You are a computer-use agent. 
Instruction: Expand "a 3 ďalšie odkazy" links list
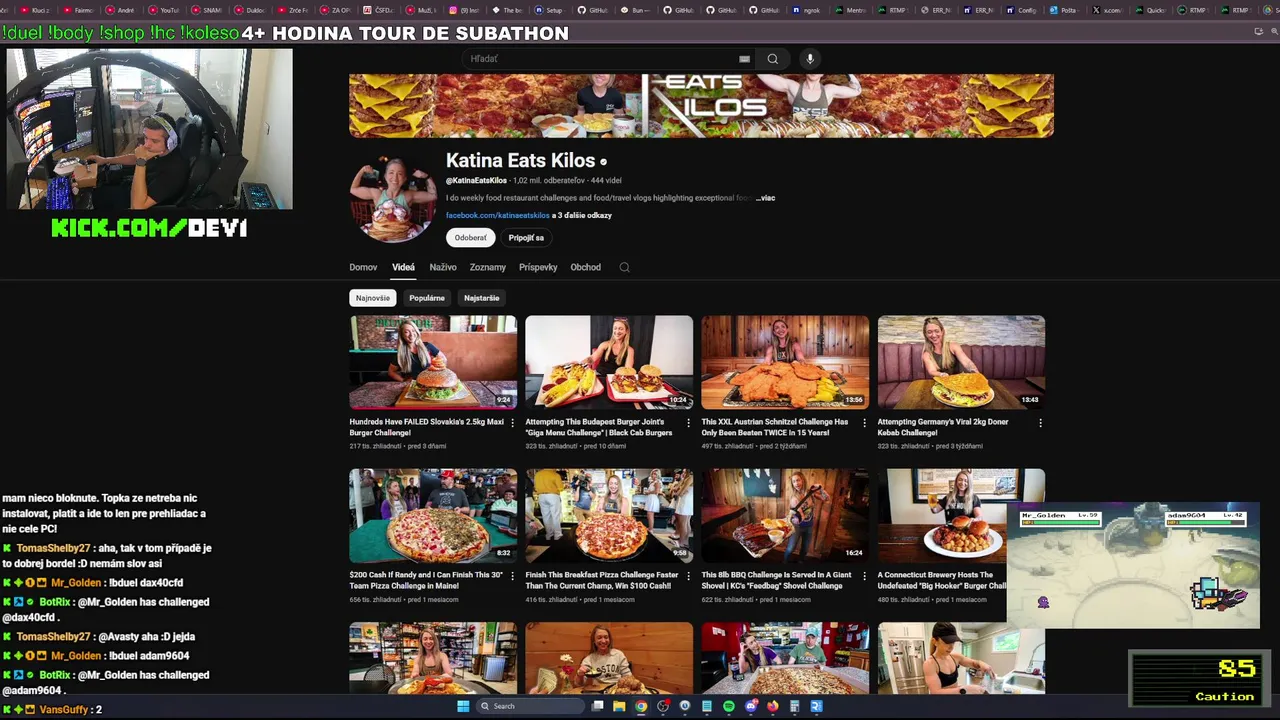point(582,215)
